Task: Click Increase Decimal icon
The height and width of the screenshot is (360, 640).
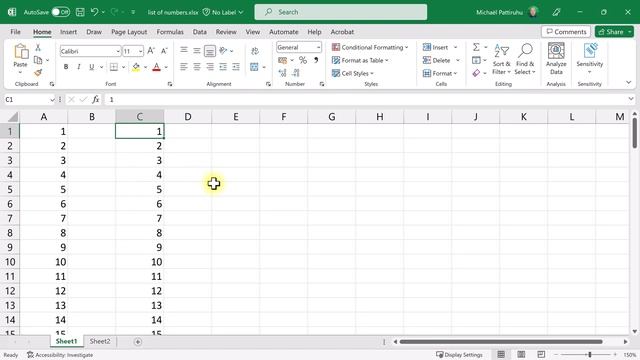Action: [x=282, y=73]
